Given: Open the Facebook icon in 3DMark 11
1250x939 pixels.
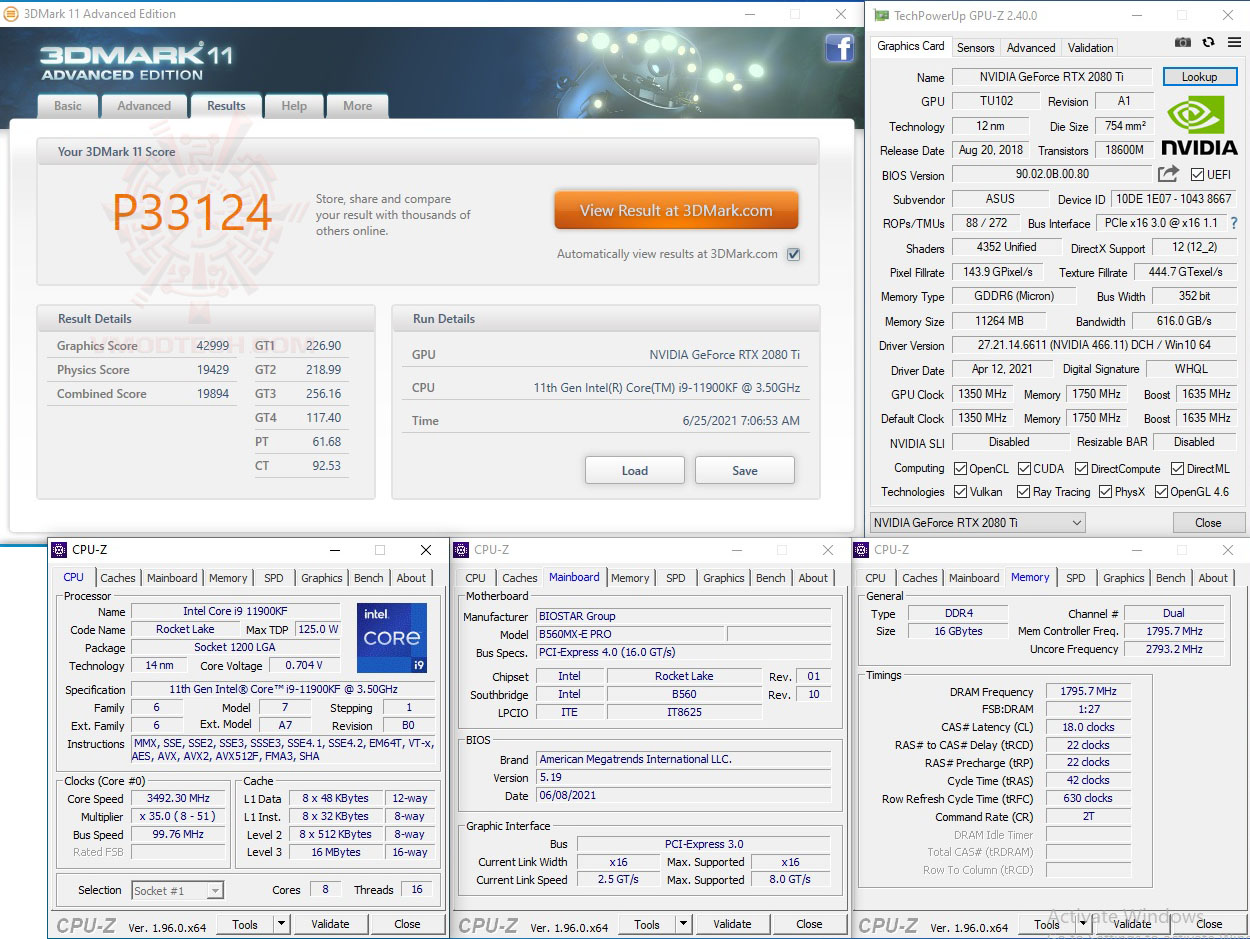Looking at the screenshot, I should (x=838, y=49).
